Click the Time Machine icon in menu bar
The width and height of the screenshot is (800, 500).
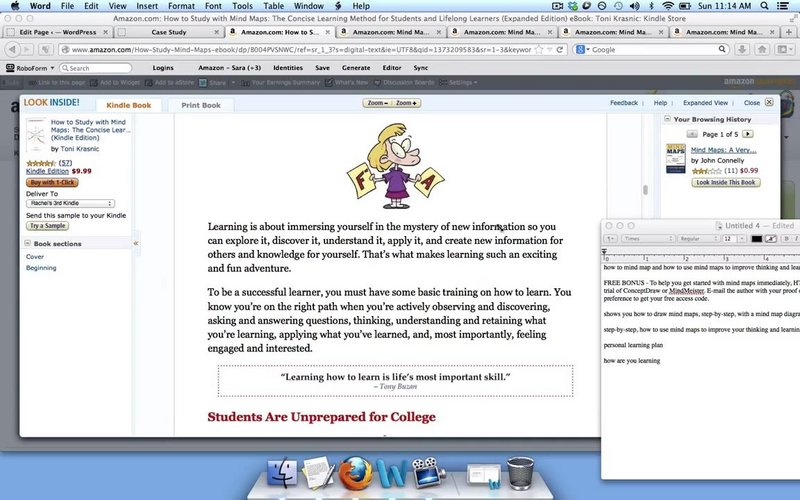618,6
